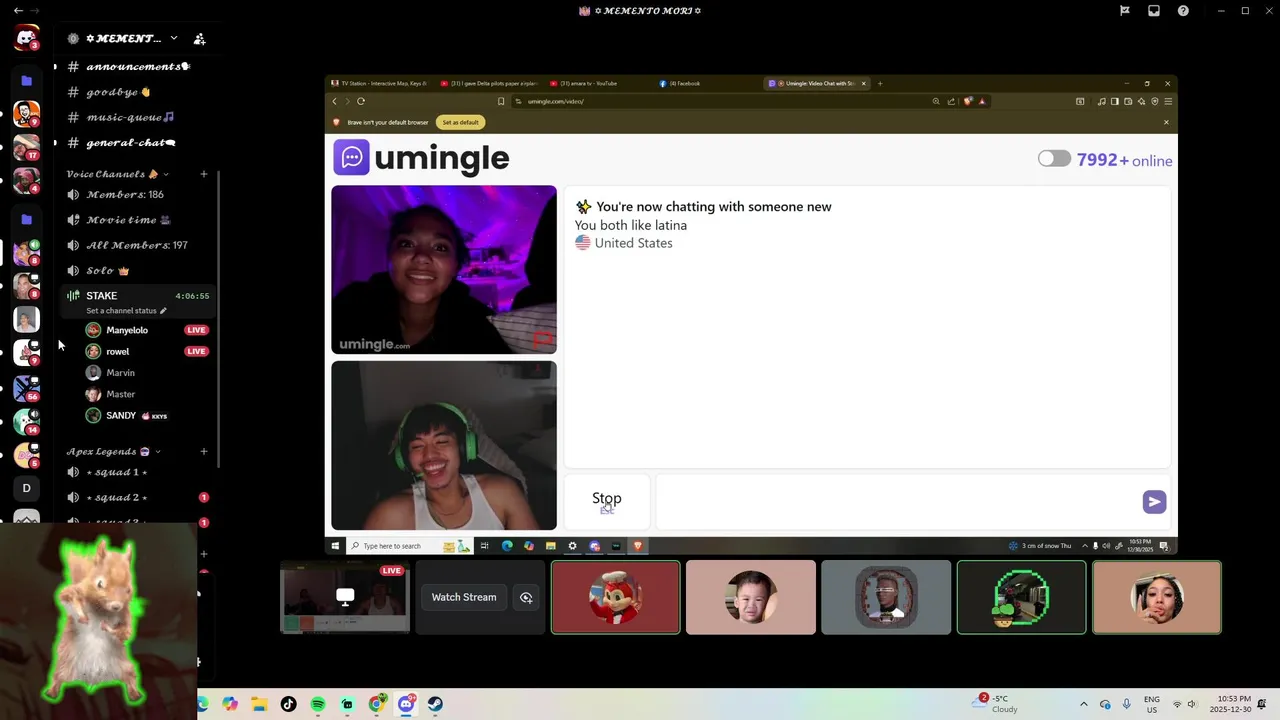The image size is (1280, 720).
Task: Select the woman avatar participant tile
Action: point(1157,597)
